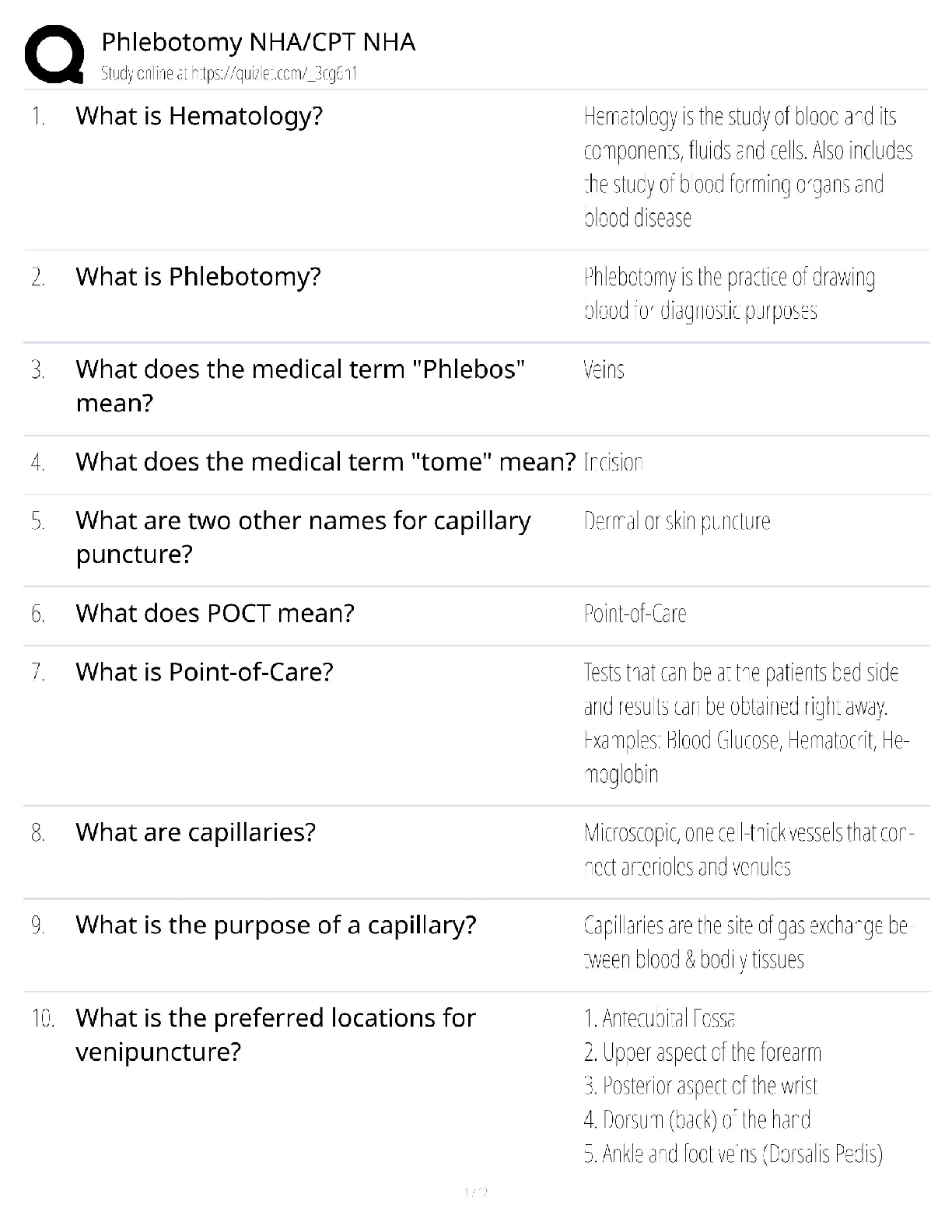952x1232 pixels.
Task: Select the "What is Hematology?" question
Action: [x=199, y=116]
